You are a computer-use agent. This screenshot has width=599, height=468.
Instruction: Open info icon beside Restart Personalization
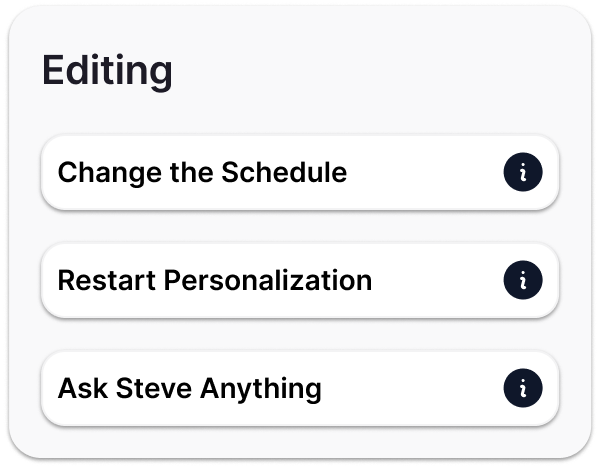[523, 280]
